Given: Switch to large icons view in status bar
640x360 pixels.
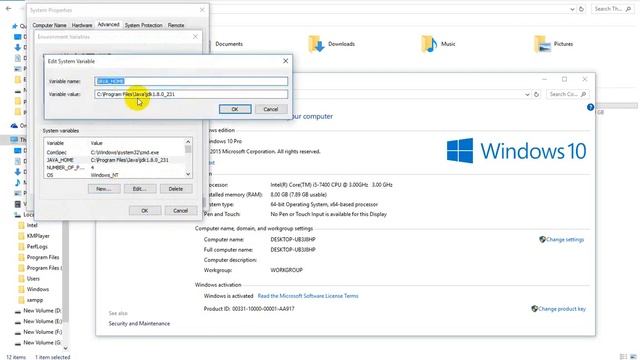Looking at the screenshot, I should tap(633, 356).
